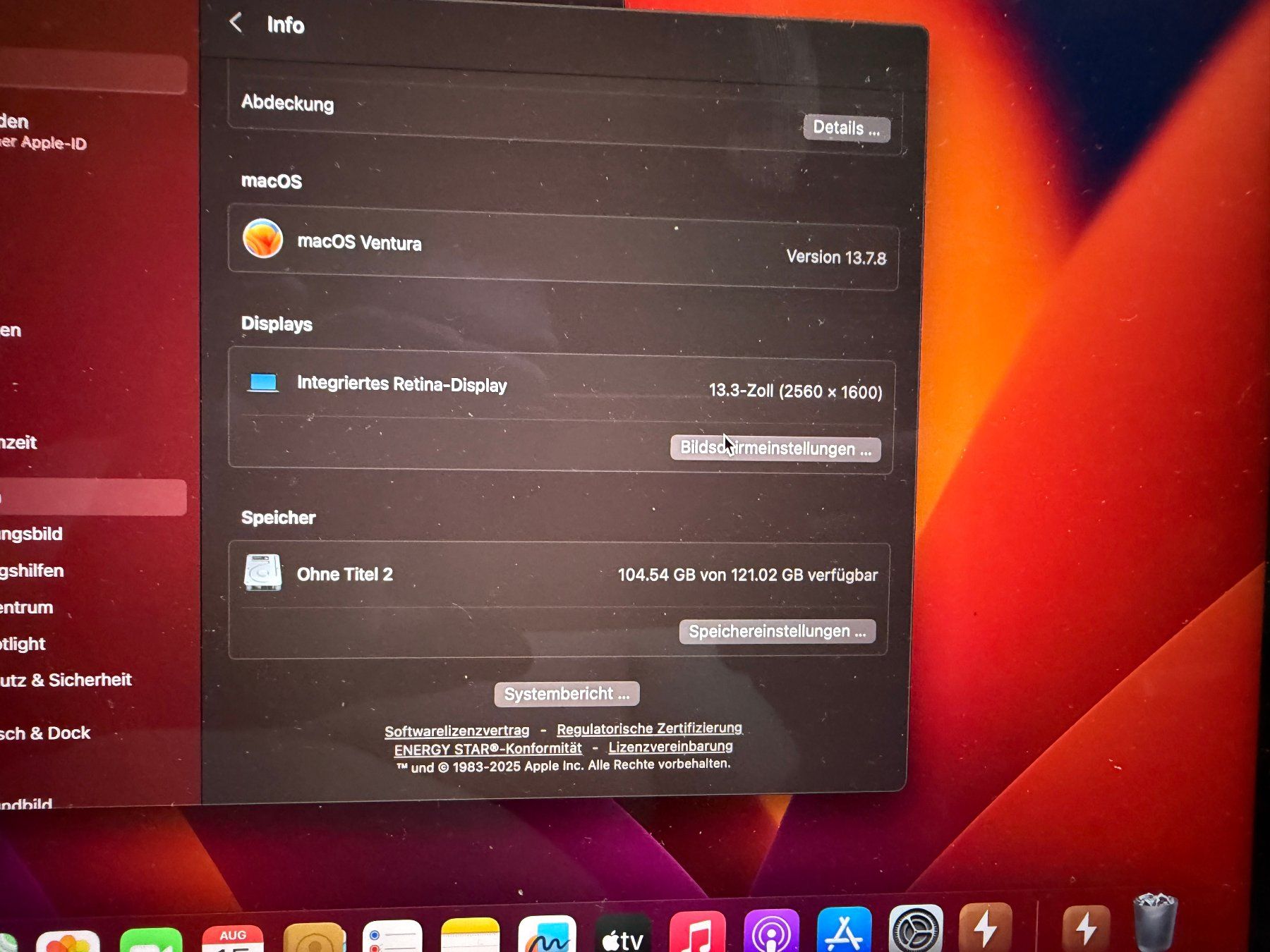The image size is (1270, 952).
Task: Open the yellow Notes app in Dock
Action: coord(470,934)
